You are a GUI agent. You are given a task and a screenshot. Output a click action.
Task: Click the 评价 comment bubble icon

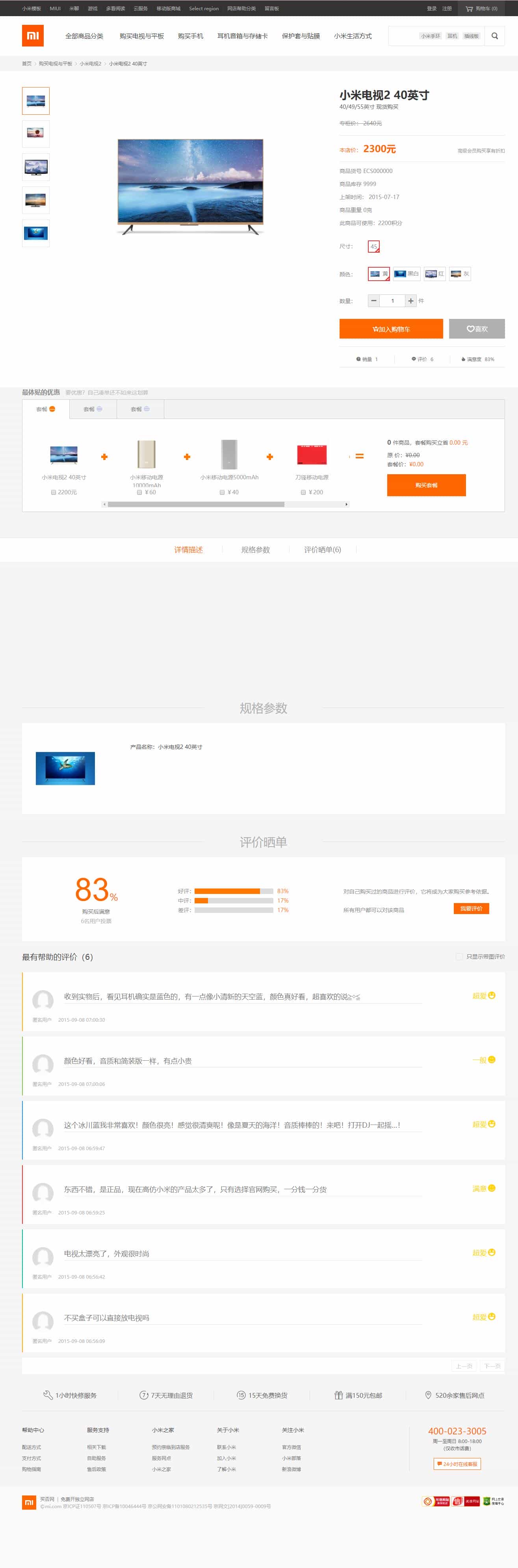pos(414,359)
